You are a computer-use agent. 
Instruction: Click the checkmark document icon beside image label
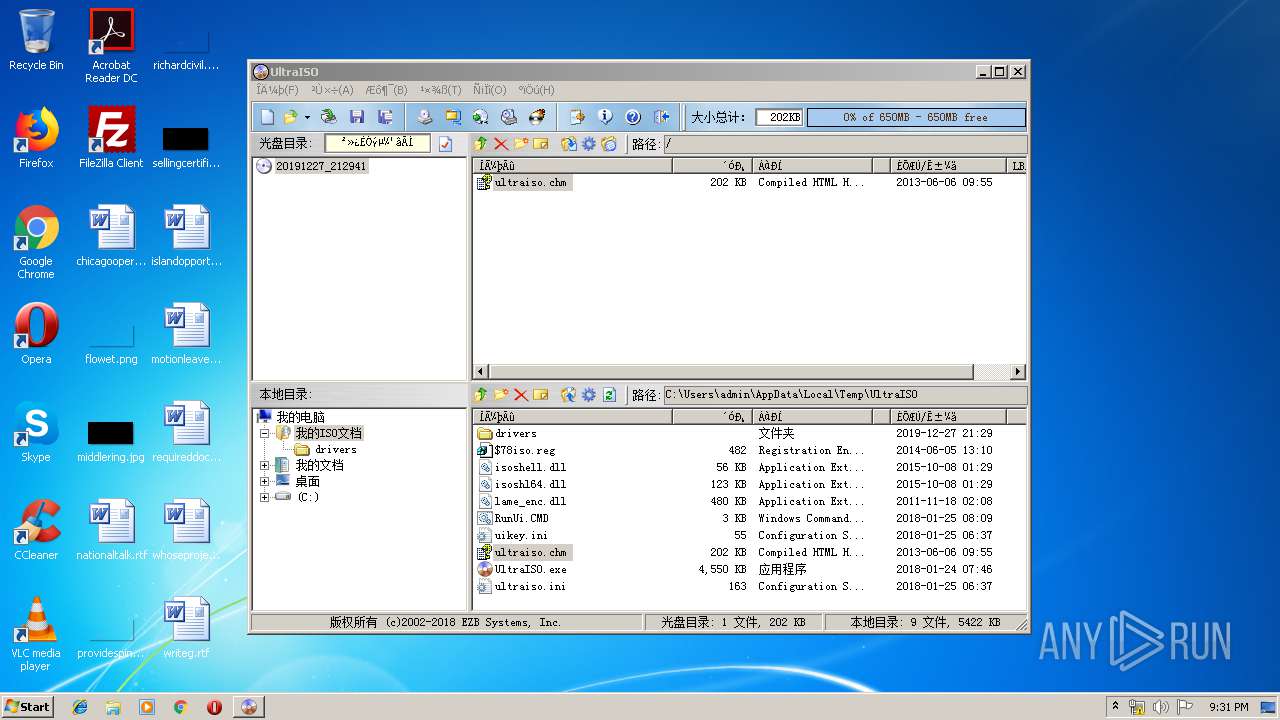pos(445,144)
